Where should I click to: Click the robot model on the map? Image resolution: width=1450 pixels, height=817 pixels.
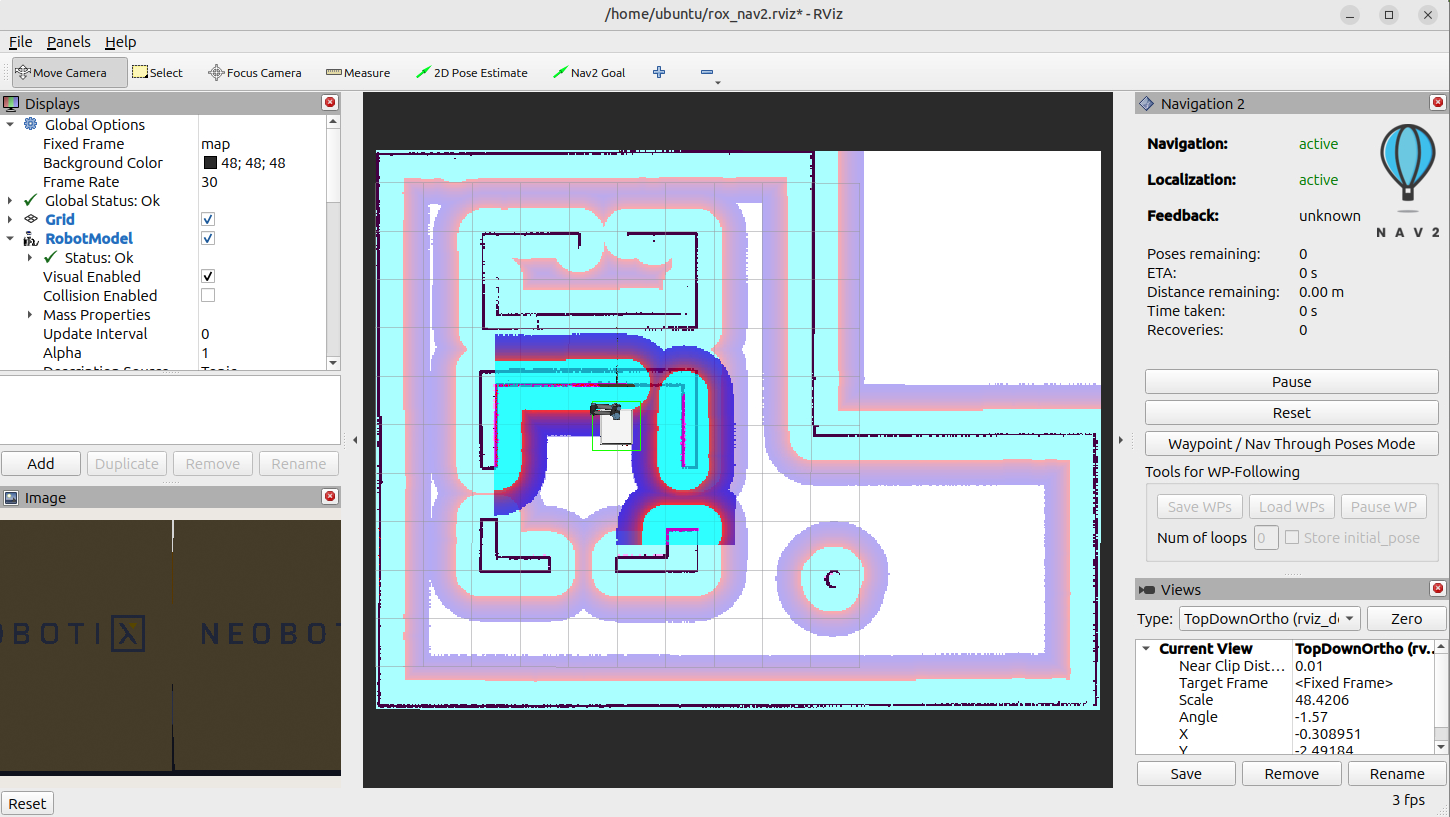[x=613, y=422]
